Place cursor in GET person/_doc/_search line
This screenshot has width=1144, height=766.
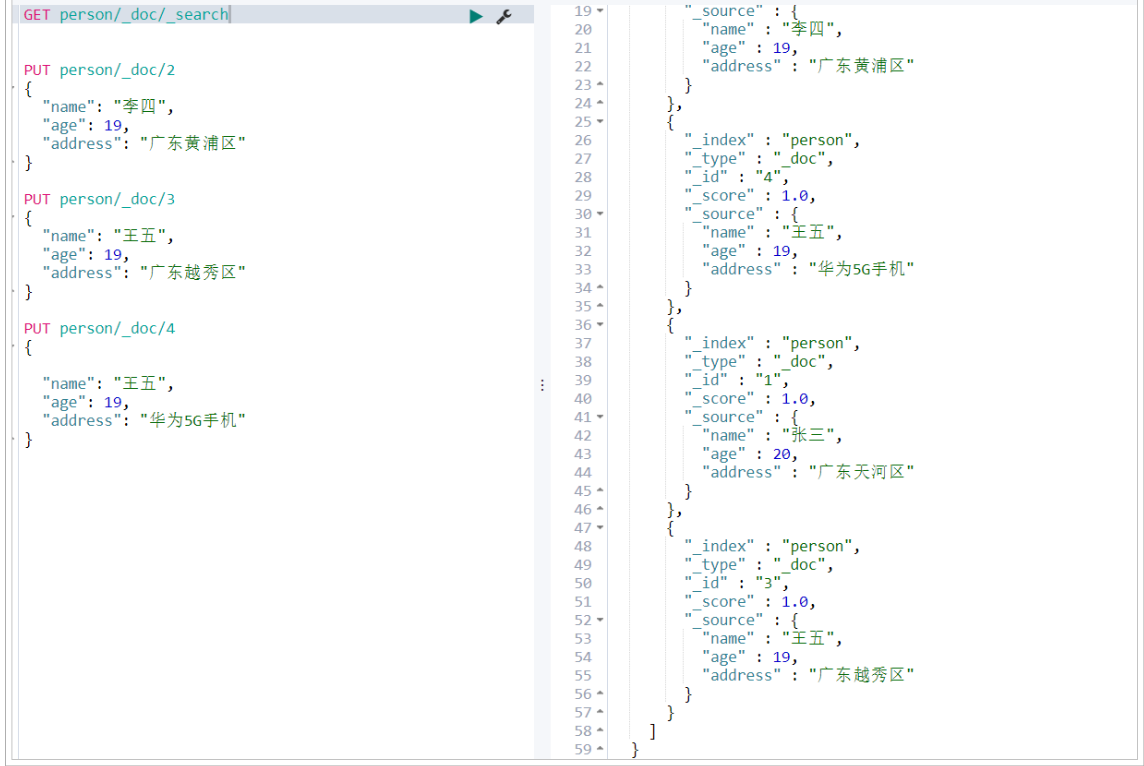point(125,15)
